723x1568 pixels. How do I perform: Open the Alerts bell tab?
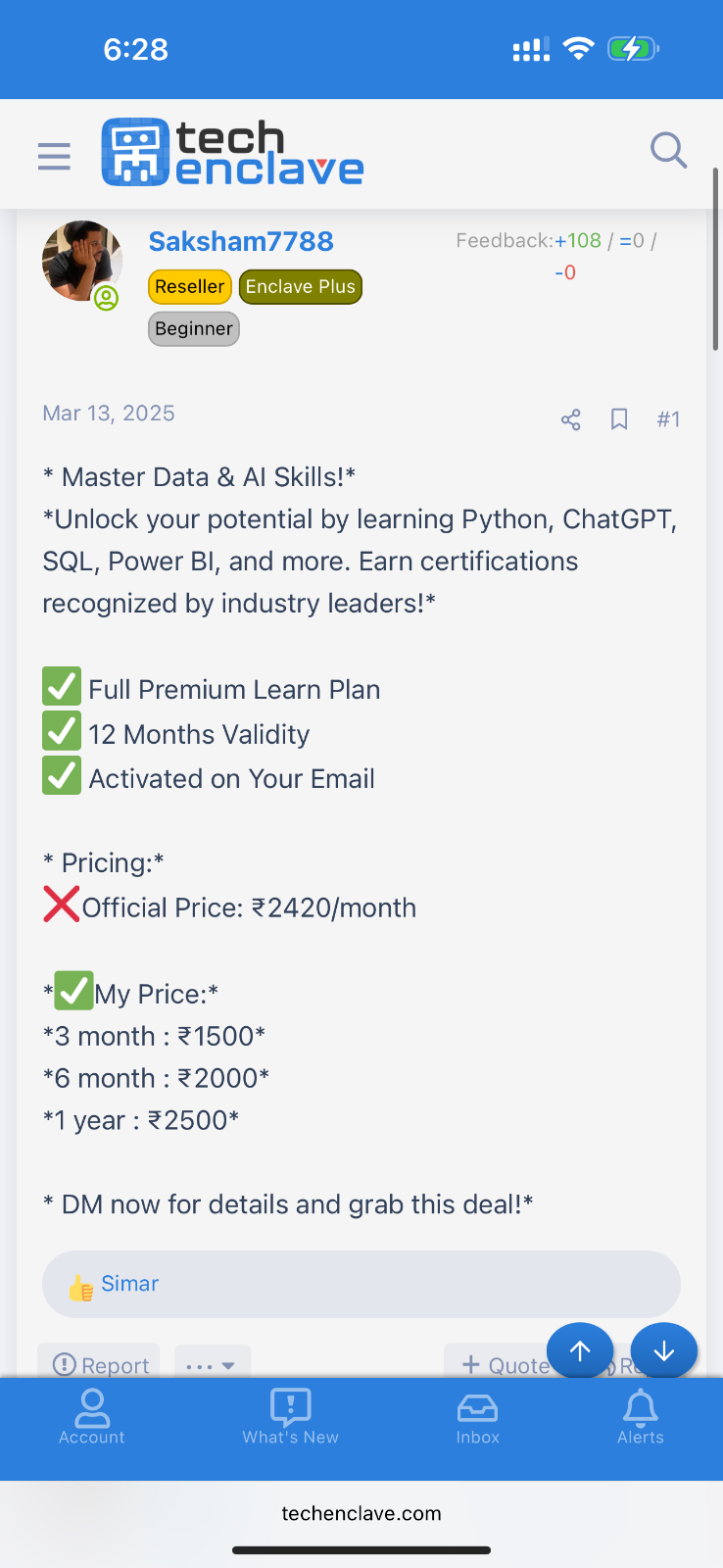641,1417
